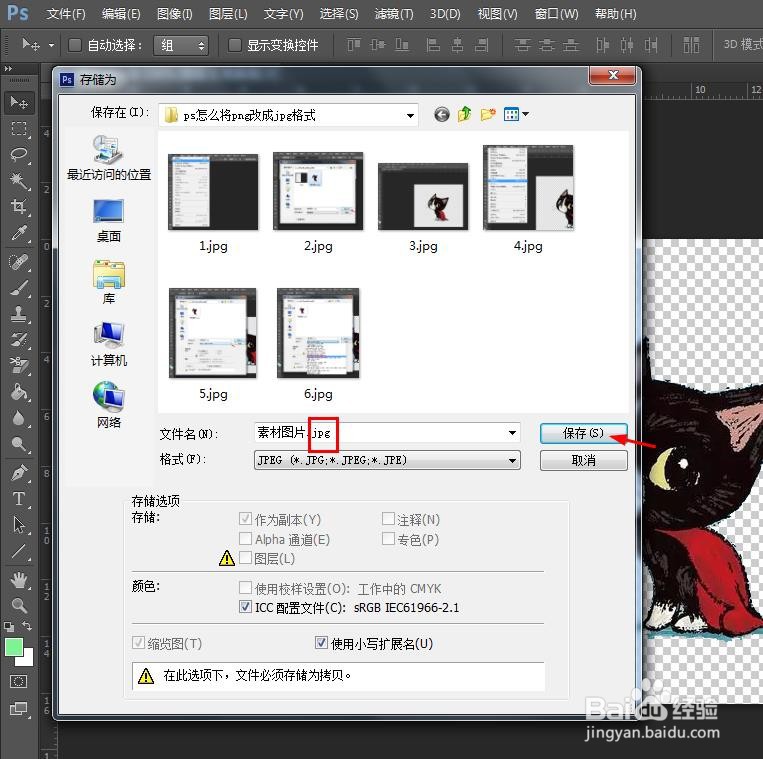The image size is (763, 759).
Task: Click the background color swatch
Action: coord(27,660)
